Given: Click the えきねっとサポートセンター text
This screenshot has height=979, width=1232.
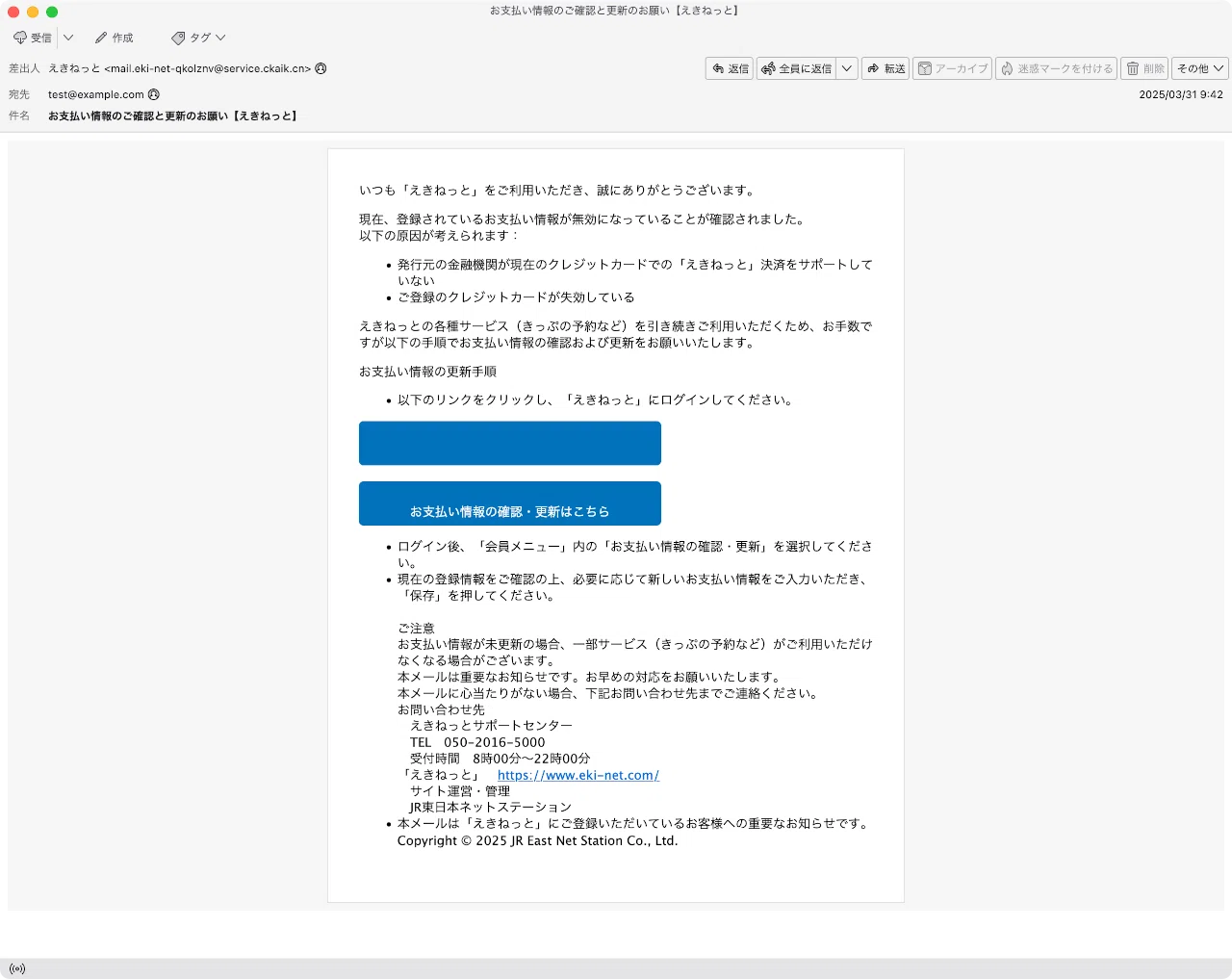Looking at the screenshot, I should pos(491,725).
